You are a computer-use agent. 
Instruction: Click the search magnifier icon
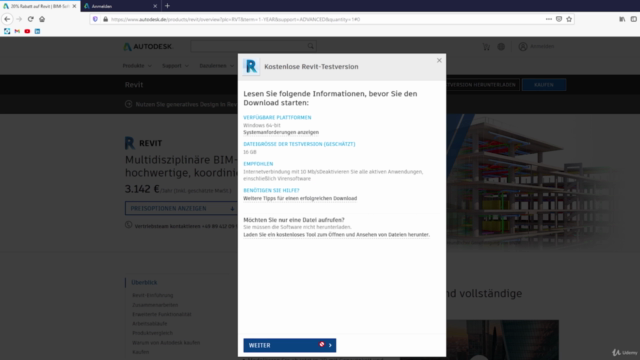[x=311, y=46]
